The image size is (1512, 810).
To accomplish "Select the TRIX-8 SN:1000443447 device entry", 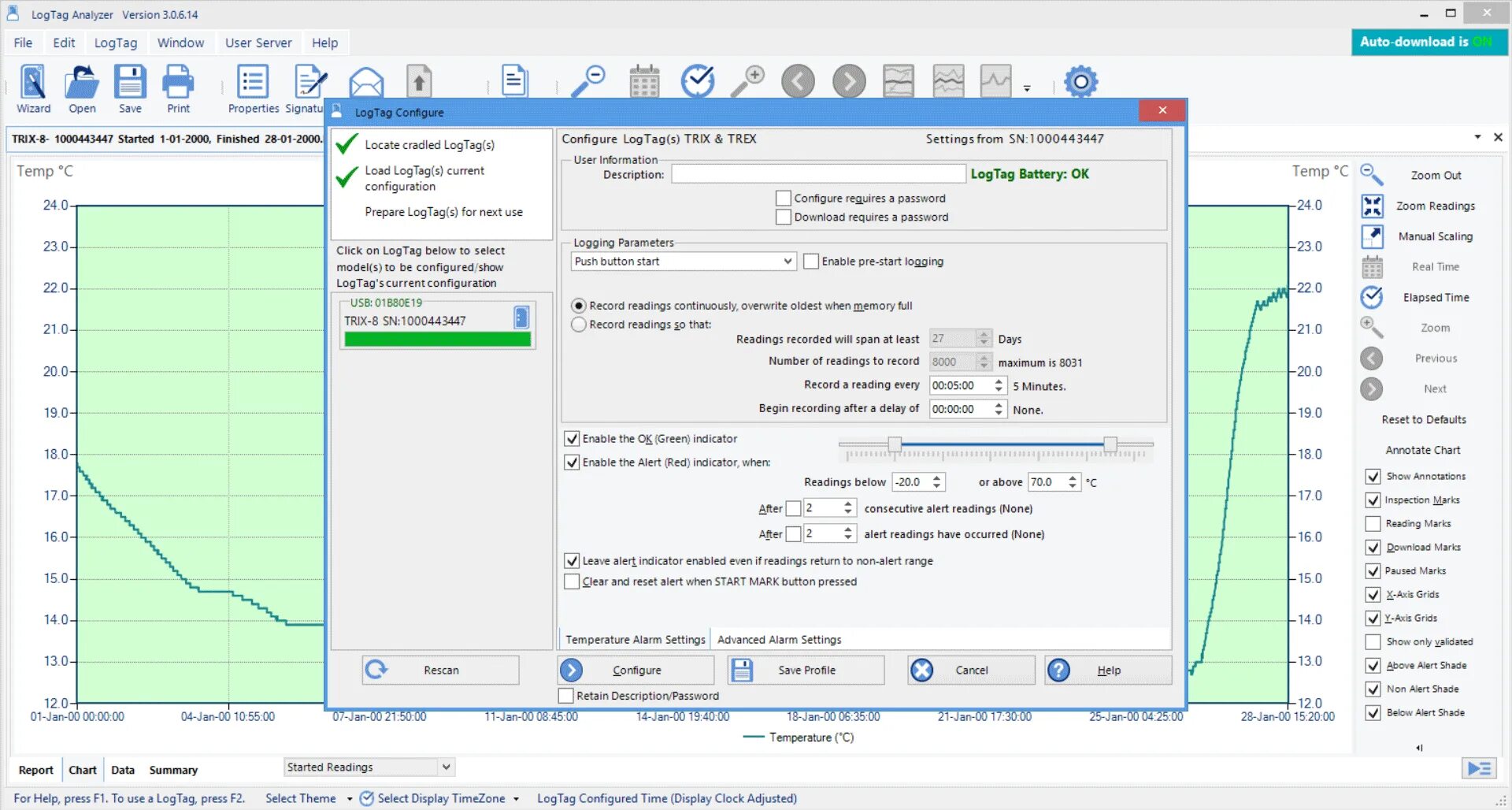I will [437, 325].
